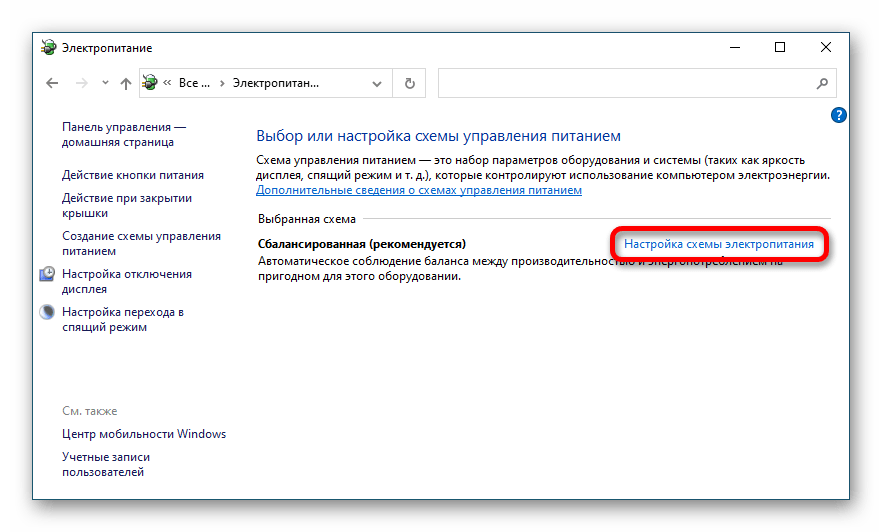882x532 pixels.
Task: Click the Up directory arrow
Action: [x=125, y=84]
